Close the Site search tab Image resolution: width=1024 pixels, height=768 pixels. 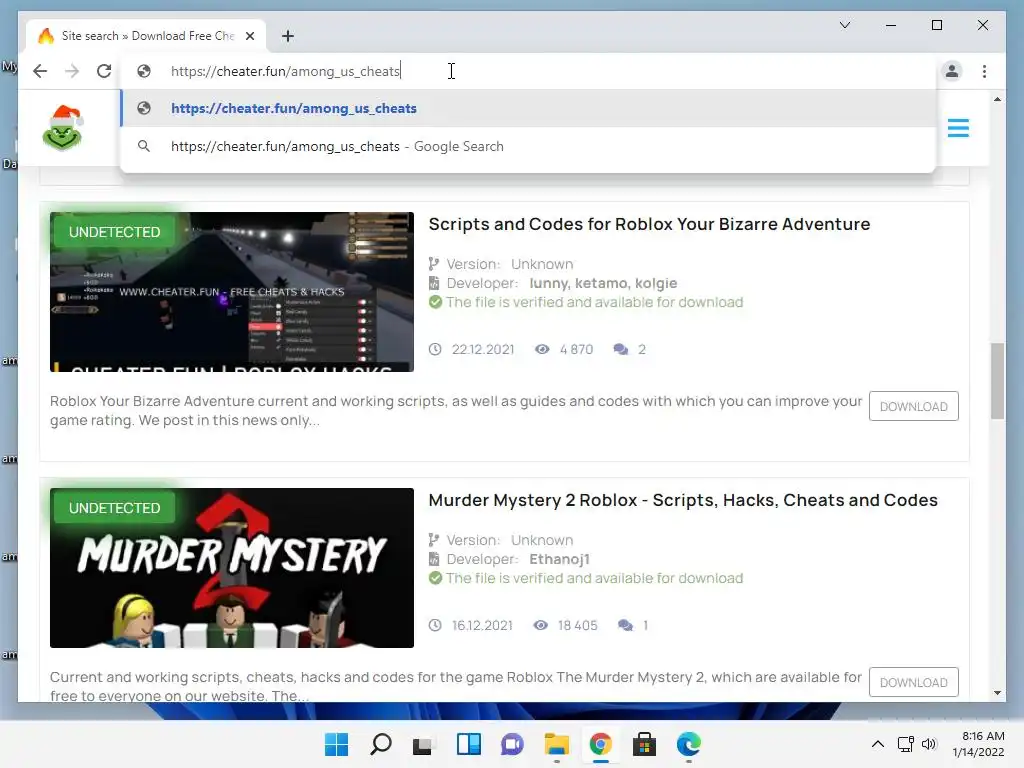[250, 36]
